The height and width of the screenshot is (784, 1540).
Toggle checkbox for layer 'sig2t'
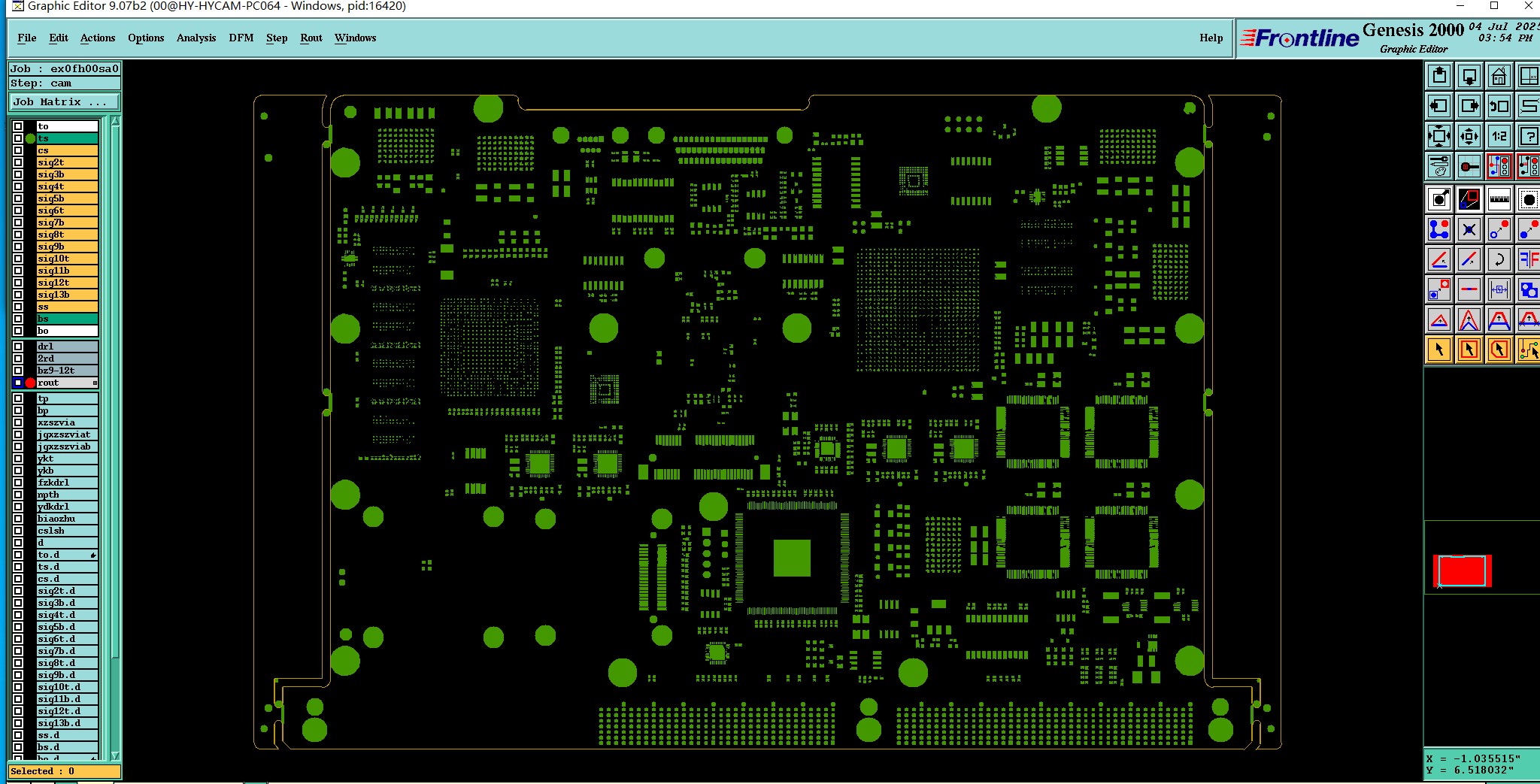(x=18, y=162)
